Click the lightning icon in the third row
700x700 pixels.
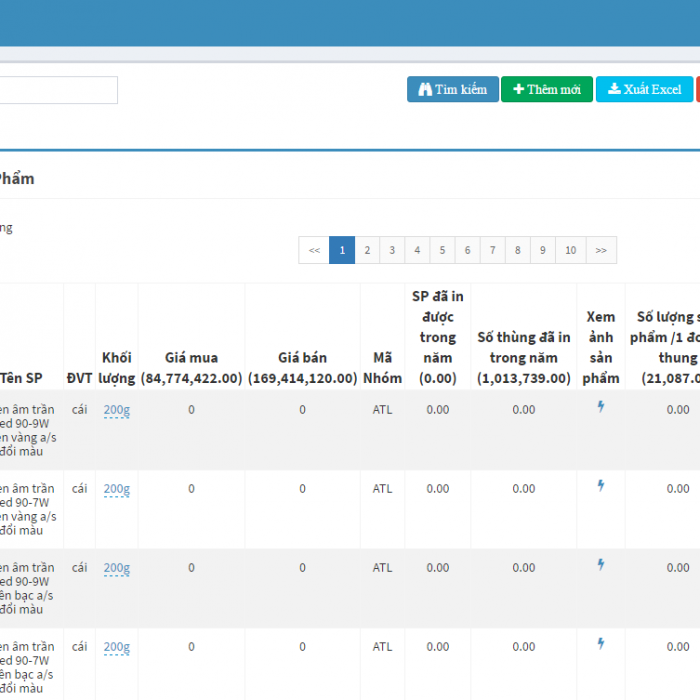pyautogui.click(x=601, y=565)
